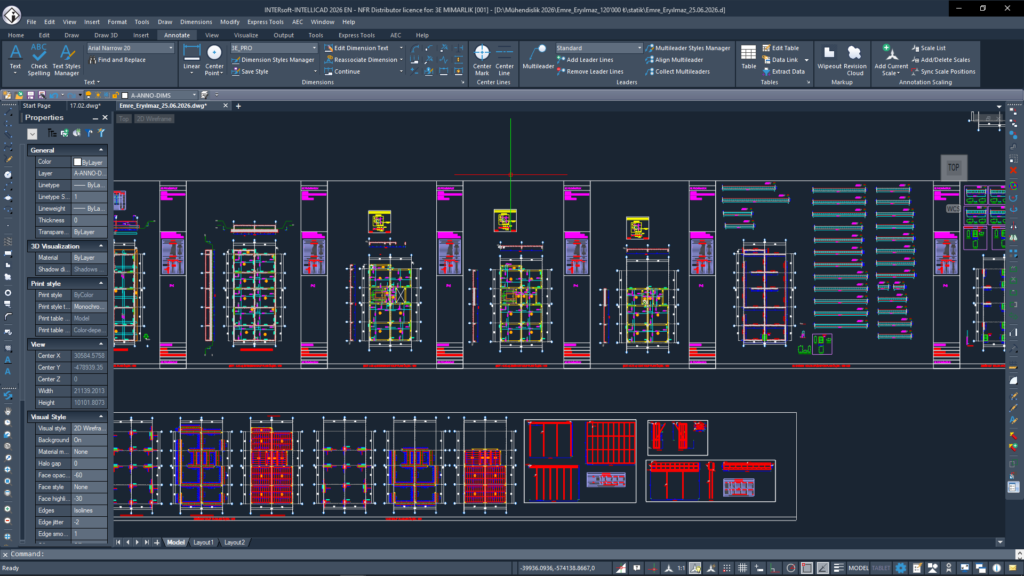
Task: Click Align Multileader
Action: pyautogui.click(x=674, y=60)
